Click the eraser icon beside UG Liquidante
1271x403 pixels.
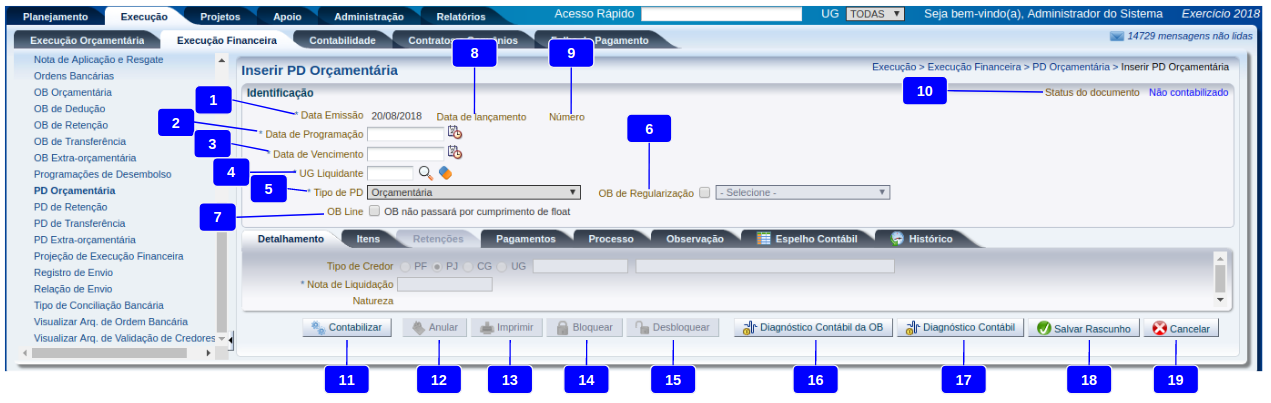click(445, 173)
